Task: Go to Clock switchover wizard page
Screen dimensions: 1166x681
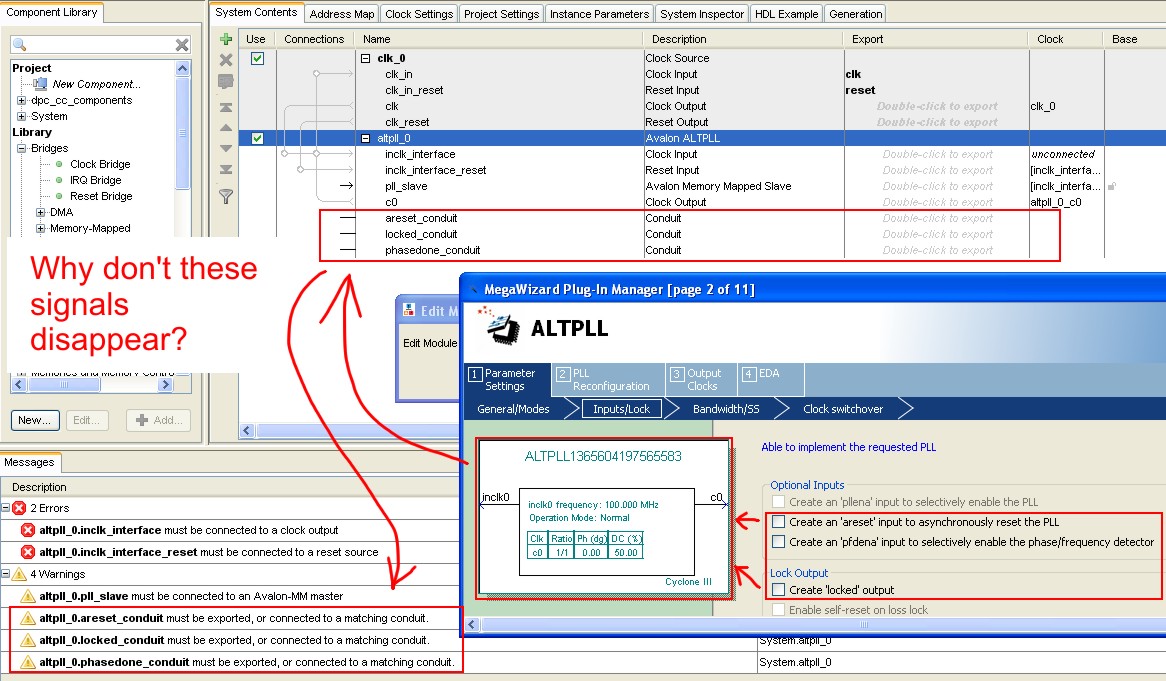Action: (x=843, y=409)
